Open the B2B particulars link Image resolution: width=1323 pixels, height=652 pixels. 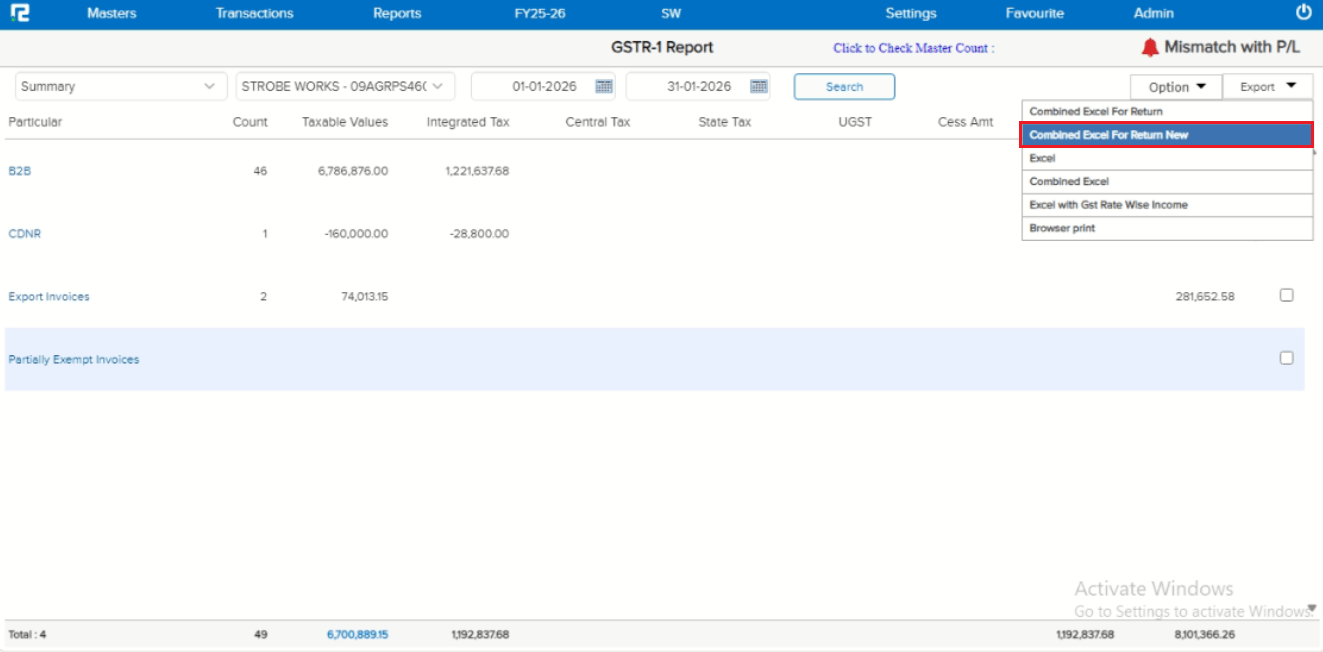[20, 171]
